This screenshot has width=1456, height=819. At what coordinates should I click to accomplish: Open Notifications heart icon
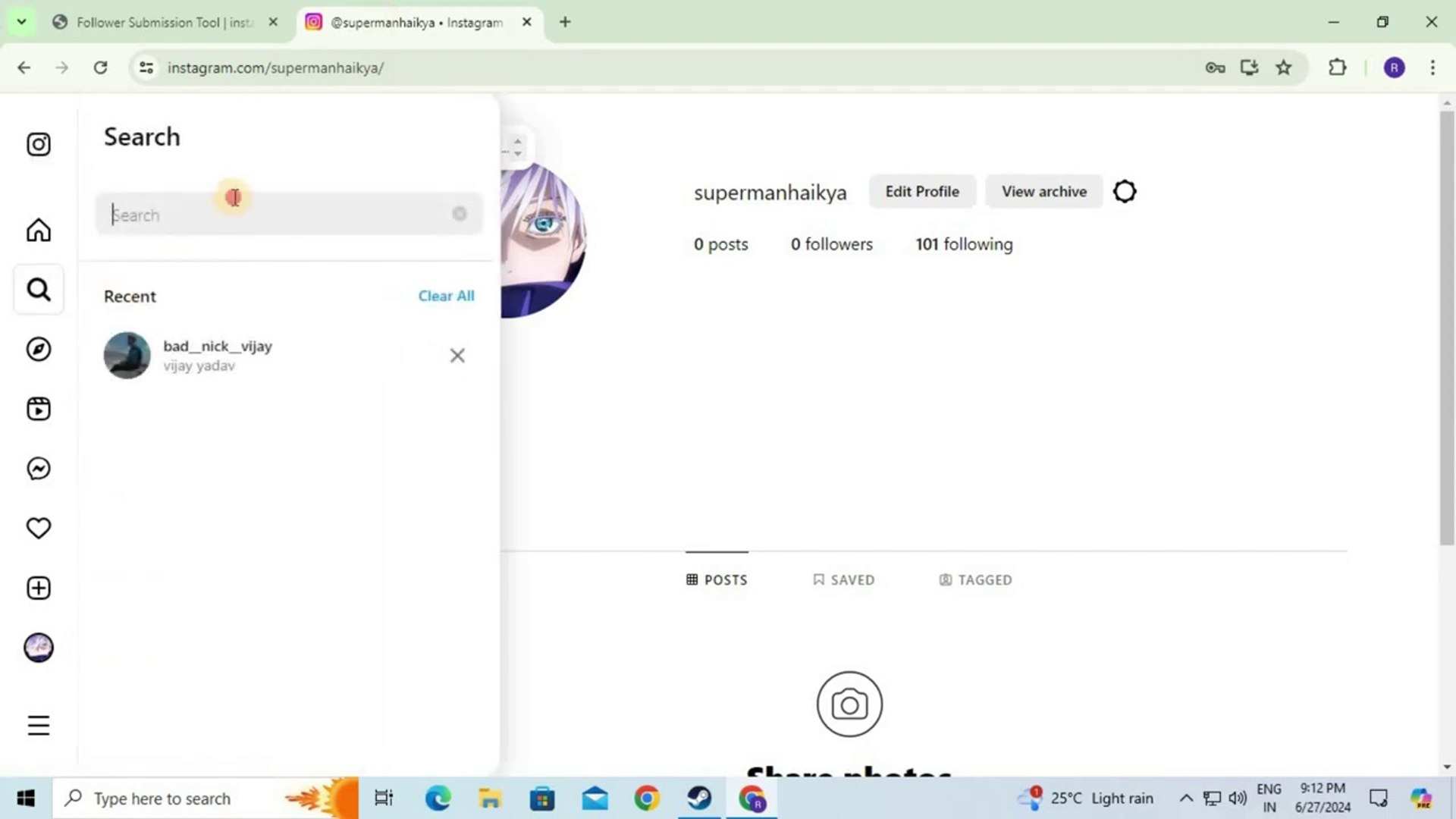(38, 528)
